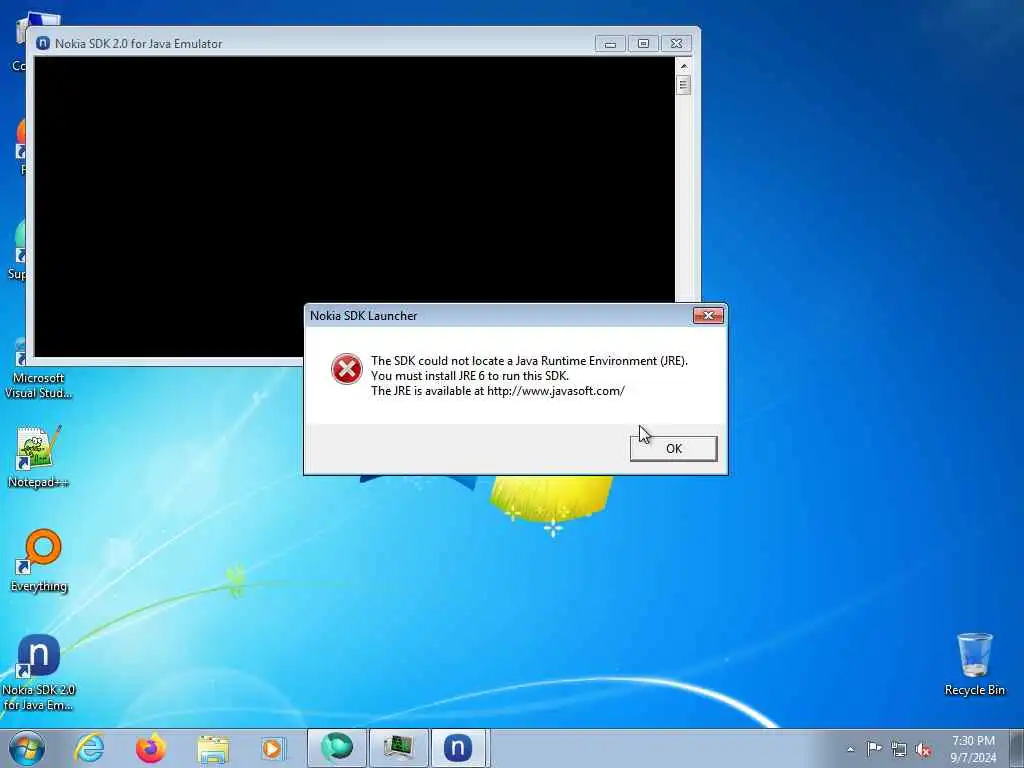Click the red error icon in the dialog

(x=347, y=369)
